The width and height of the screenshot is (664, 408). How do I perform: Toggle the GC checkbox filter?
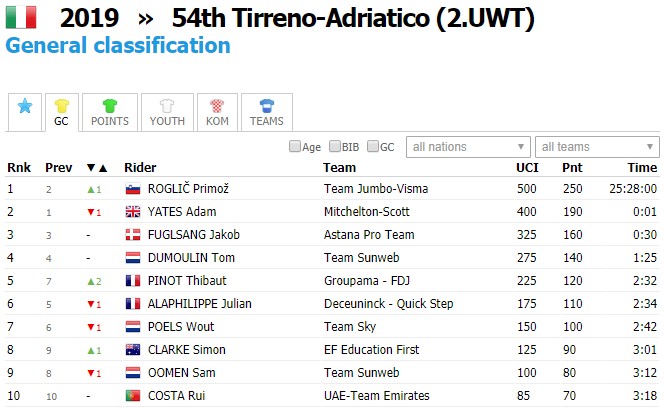373,147
